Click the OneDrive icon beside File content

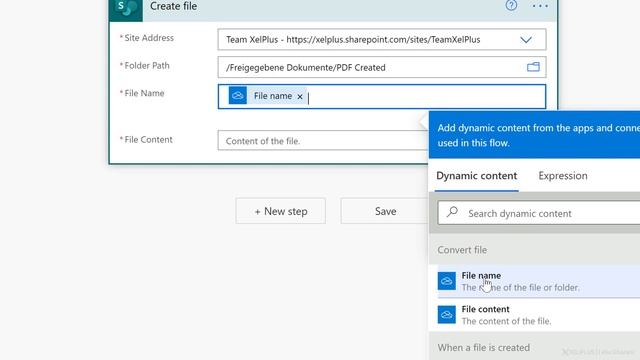(447, 315)
